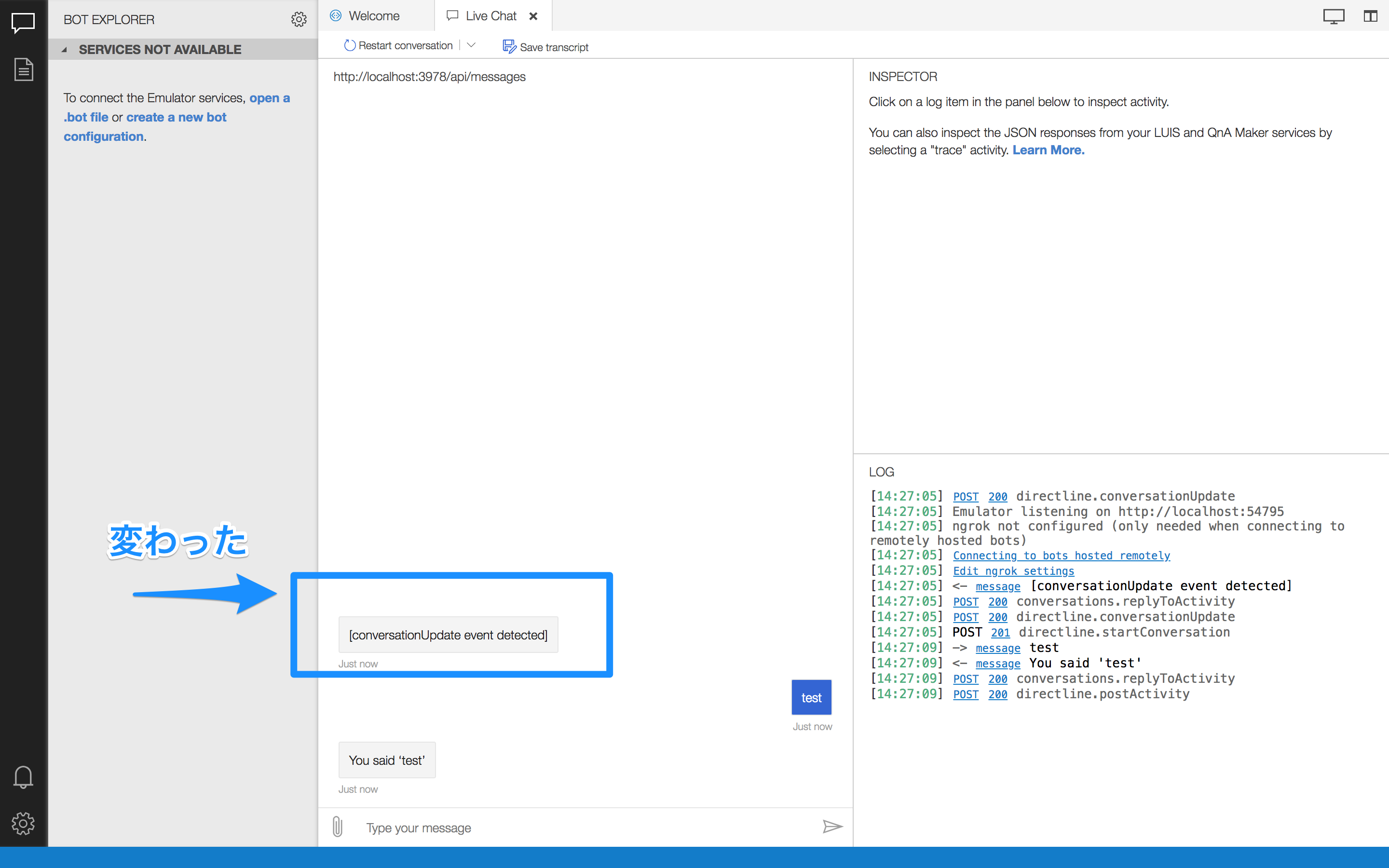Click the split editor icon
1389x868 pixels.
click(x=1370, y=16)
